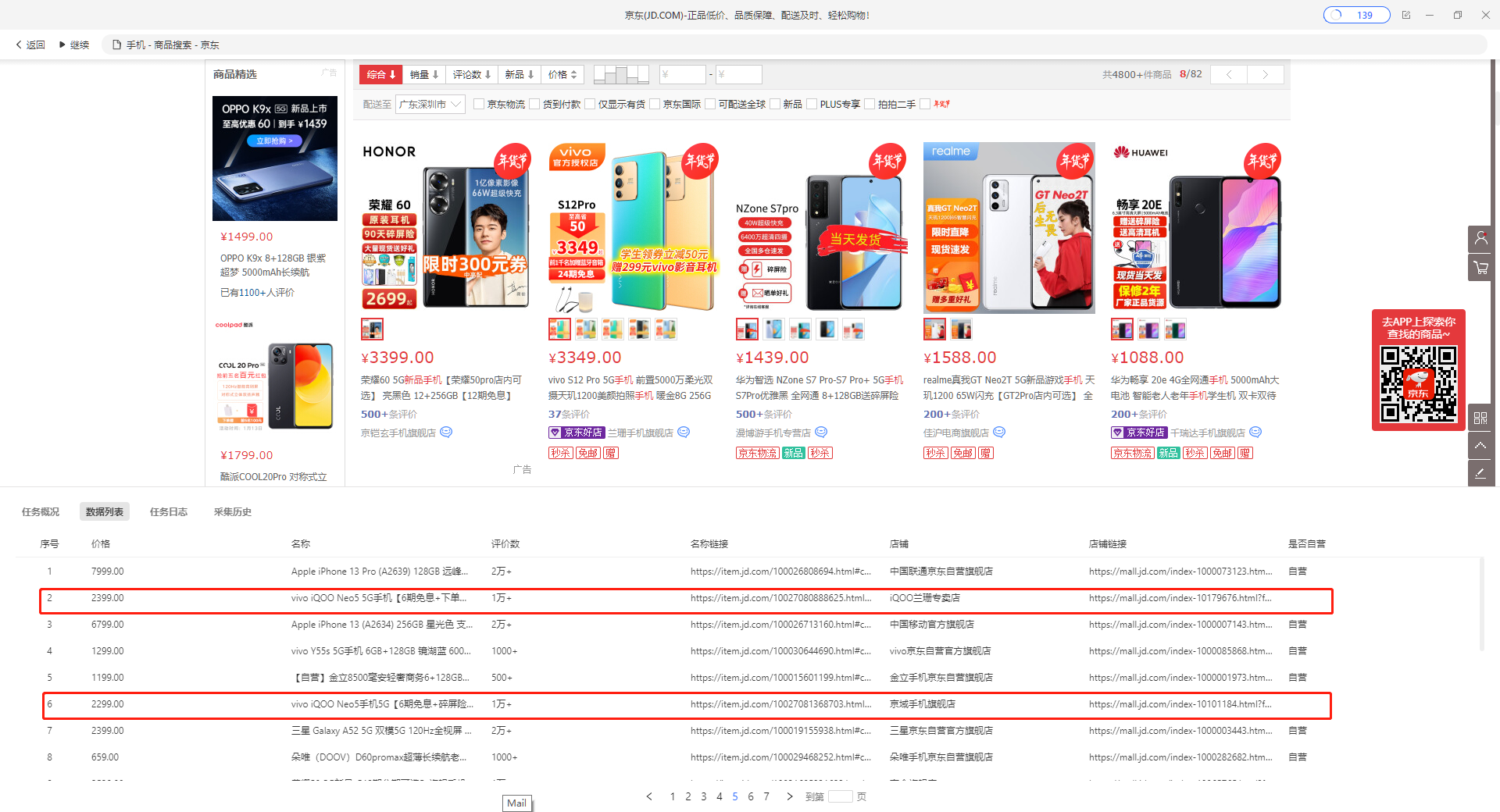Open 兰珊手机旗舰店 store link
Viewport: 1500px width, 812px height.
coord(641,433)
